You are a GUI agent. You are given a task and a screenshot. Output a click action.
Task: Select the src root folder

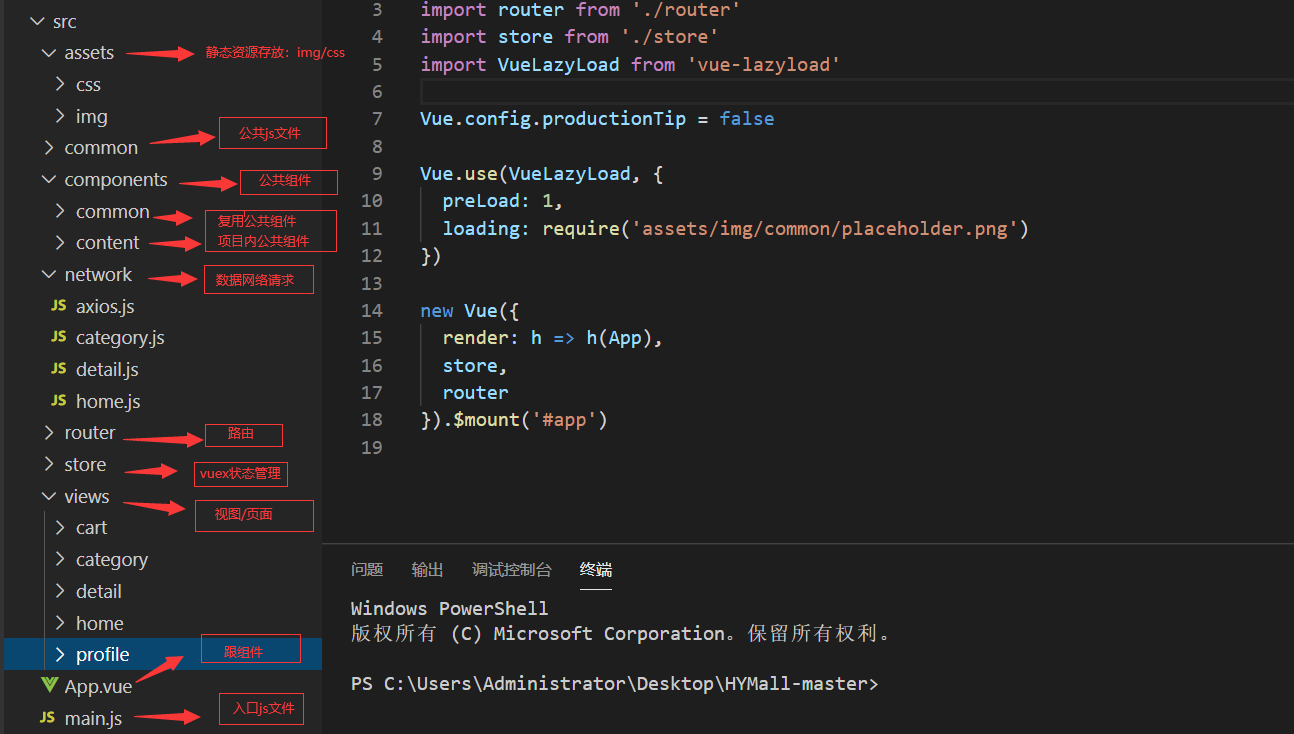coord(65,22)
